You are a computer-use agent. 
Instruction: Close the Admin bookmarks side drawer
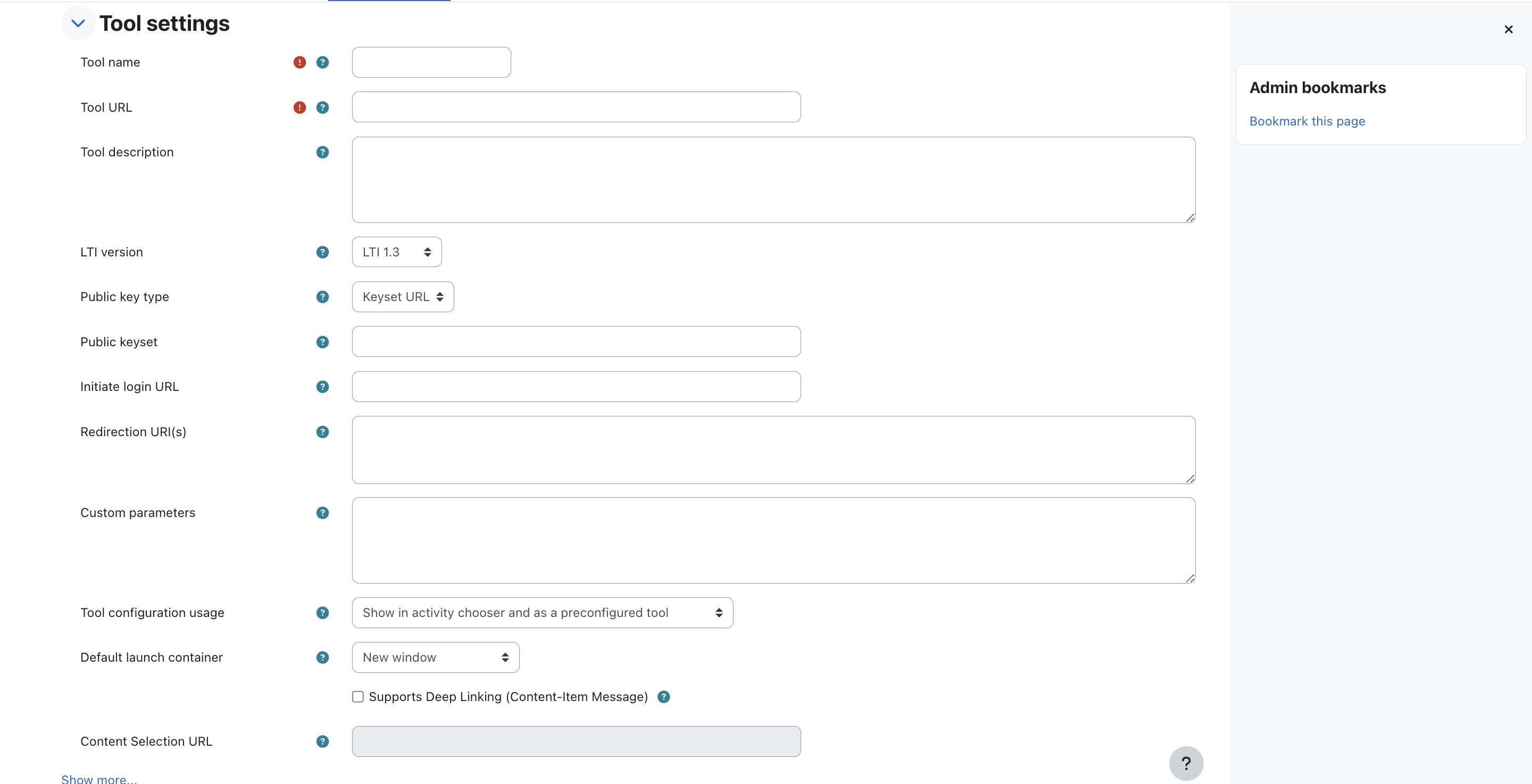click(1508, 30)
